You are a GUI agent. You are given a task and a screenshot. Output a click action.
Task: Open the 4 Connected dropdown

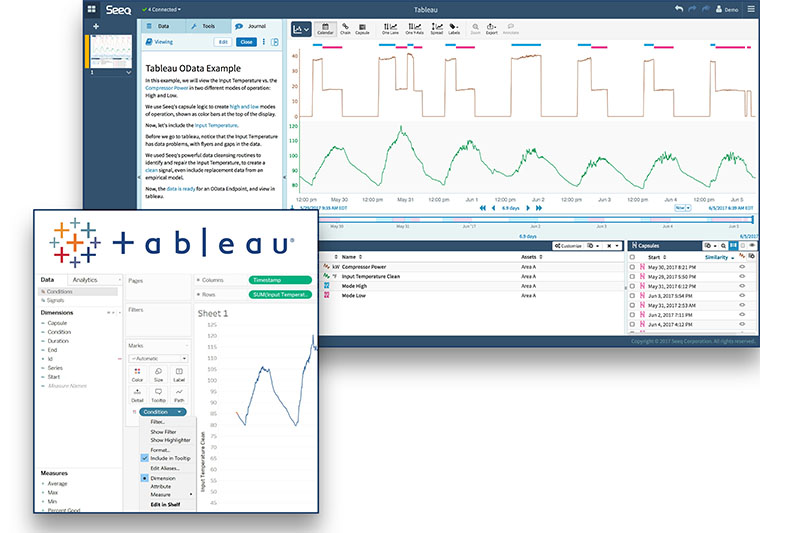coord(161,9)
